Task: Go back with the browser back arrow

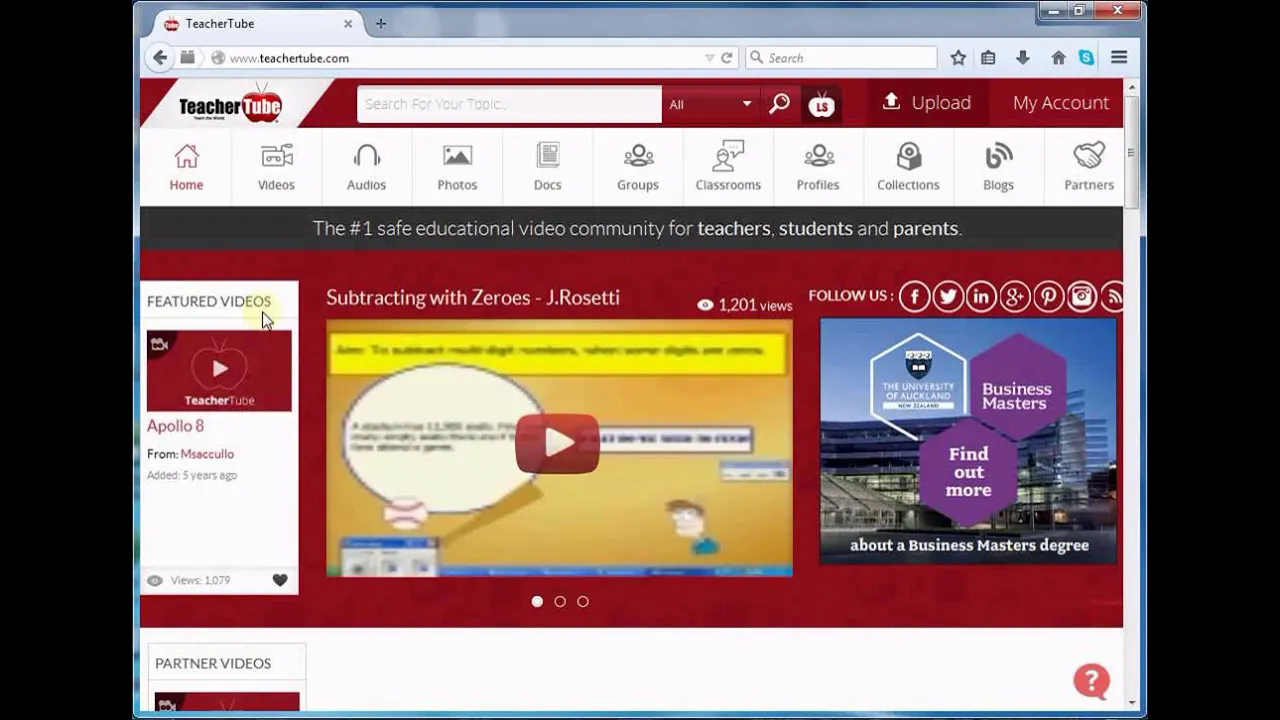Action: (160, 58)
